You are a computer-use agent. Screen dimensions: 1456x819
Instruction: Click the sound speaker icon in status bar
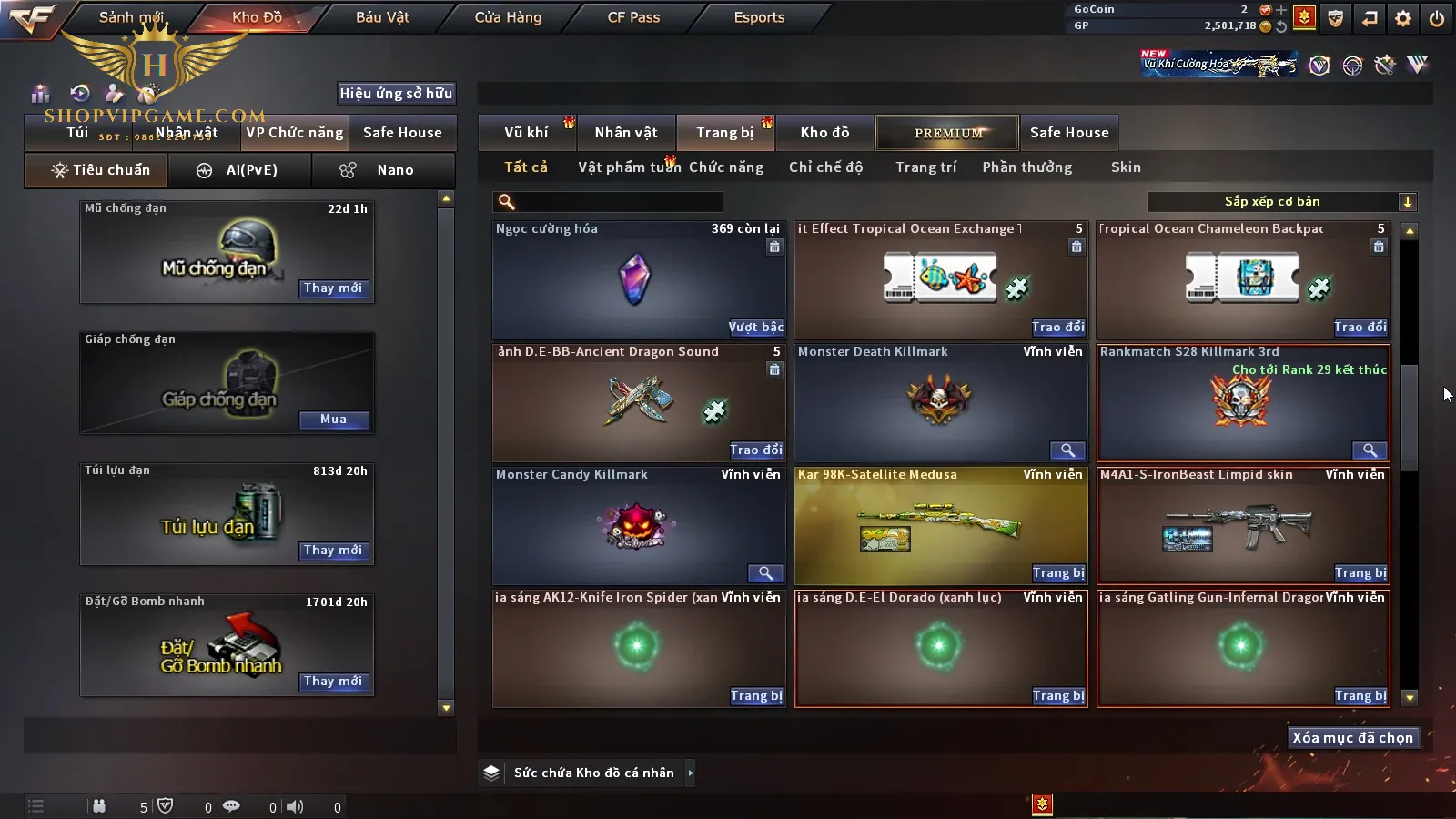[295, 806]
